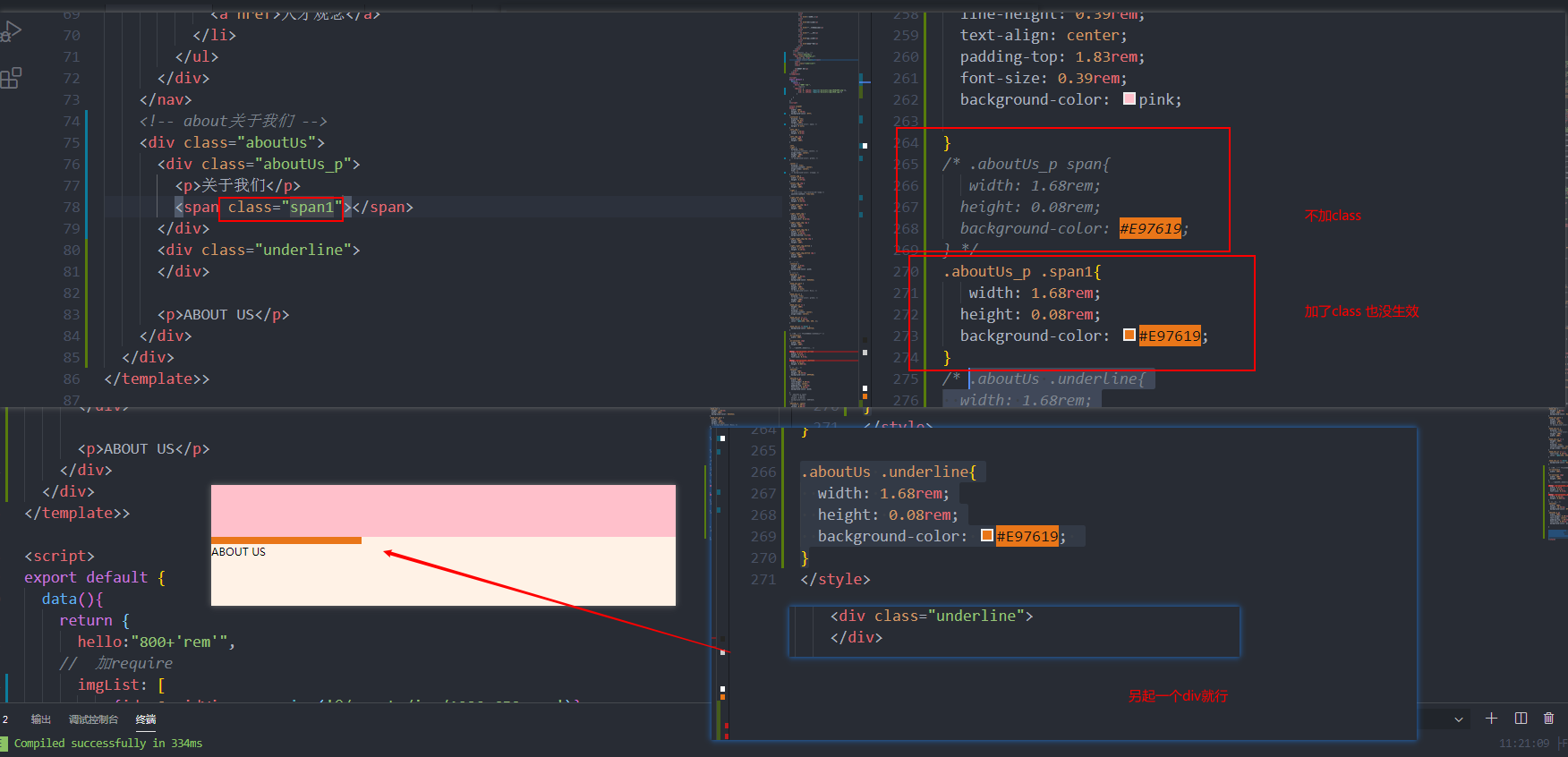Image resolution: width=1568 pixels, height=757 pixels.
Task: Click the export default line
Action: (95, 578)
